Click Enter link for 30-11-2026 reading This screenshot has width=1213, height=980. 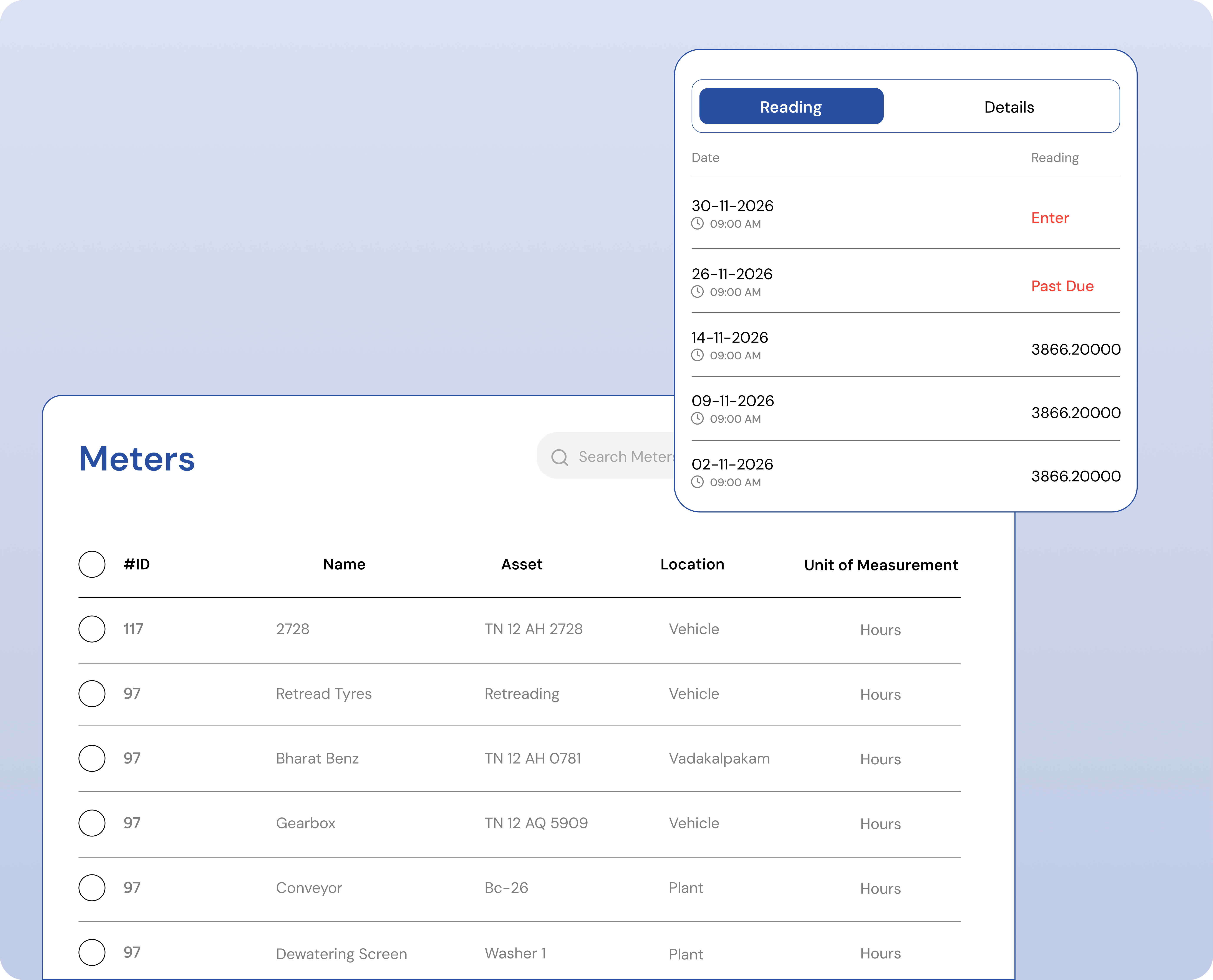pos(1050,218)
